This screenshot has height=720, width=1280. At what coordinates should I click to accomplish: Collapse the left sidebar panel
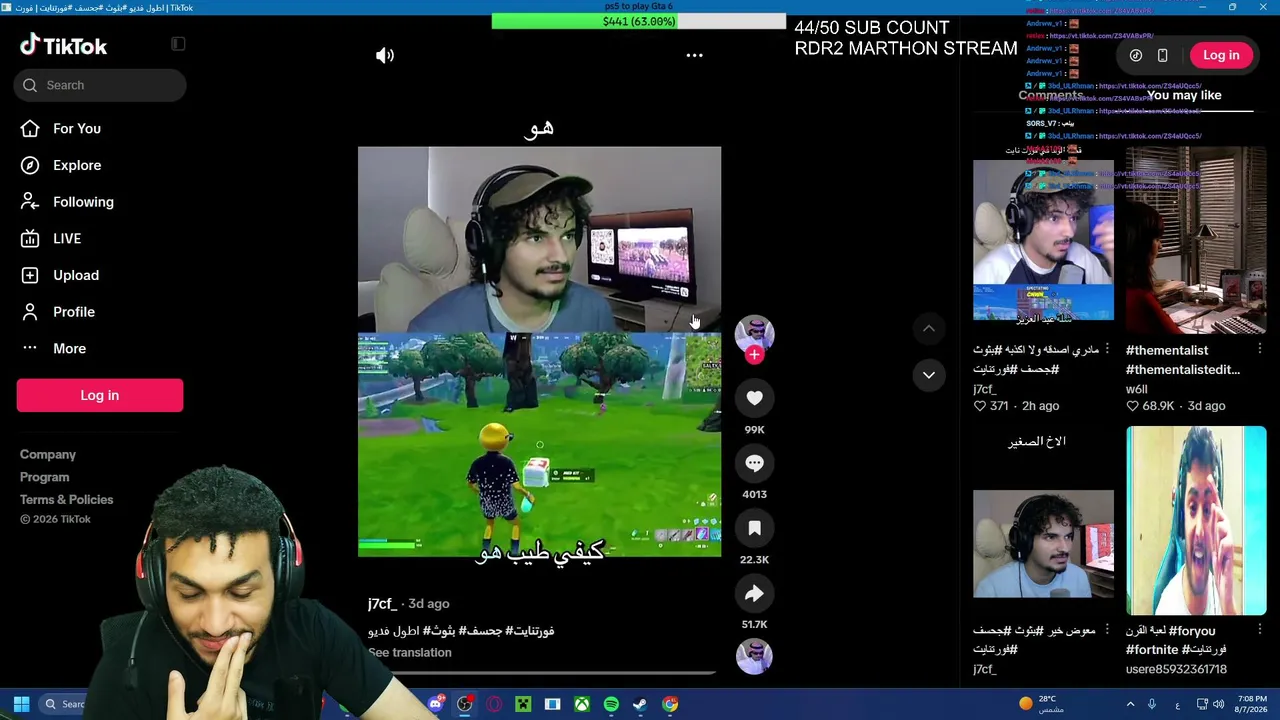178,44
